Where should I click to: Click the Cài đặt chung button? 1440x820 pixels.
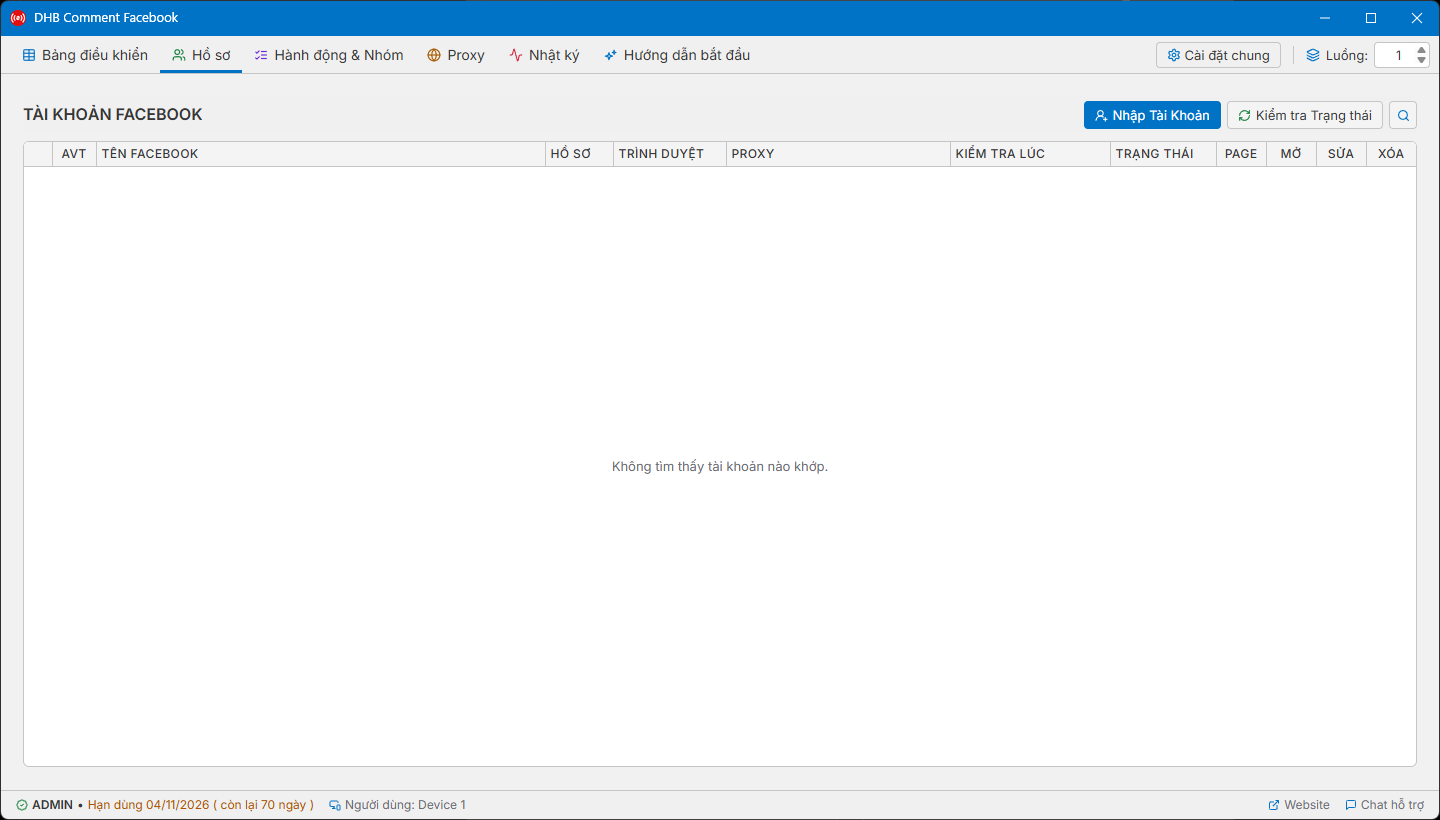pos(1218,55)
